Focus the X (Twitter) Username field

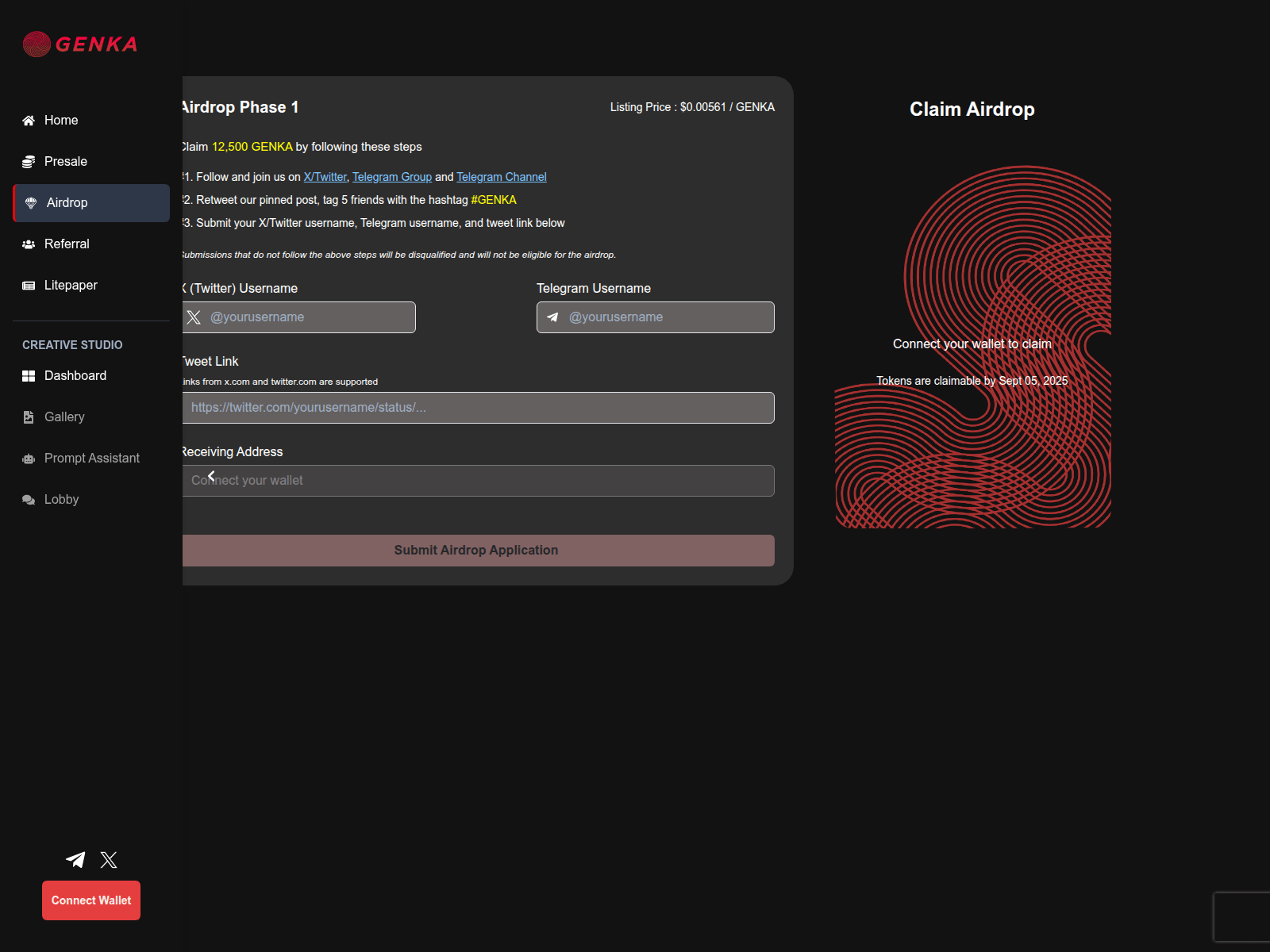[299, 317]
